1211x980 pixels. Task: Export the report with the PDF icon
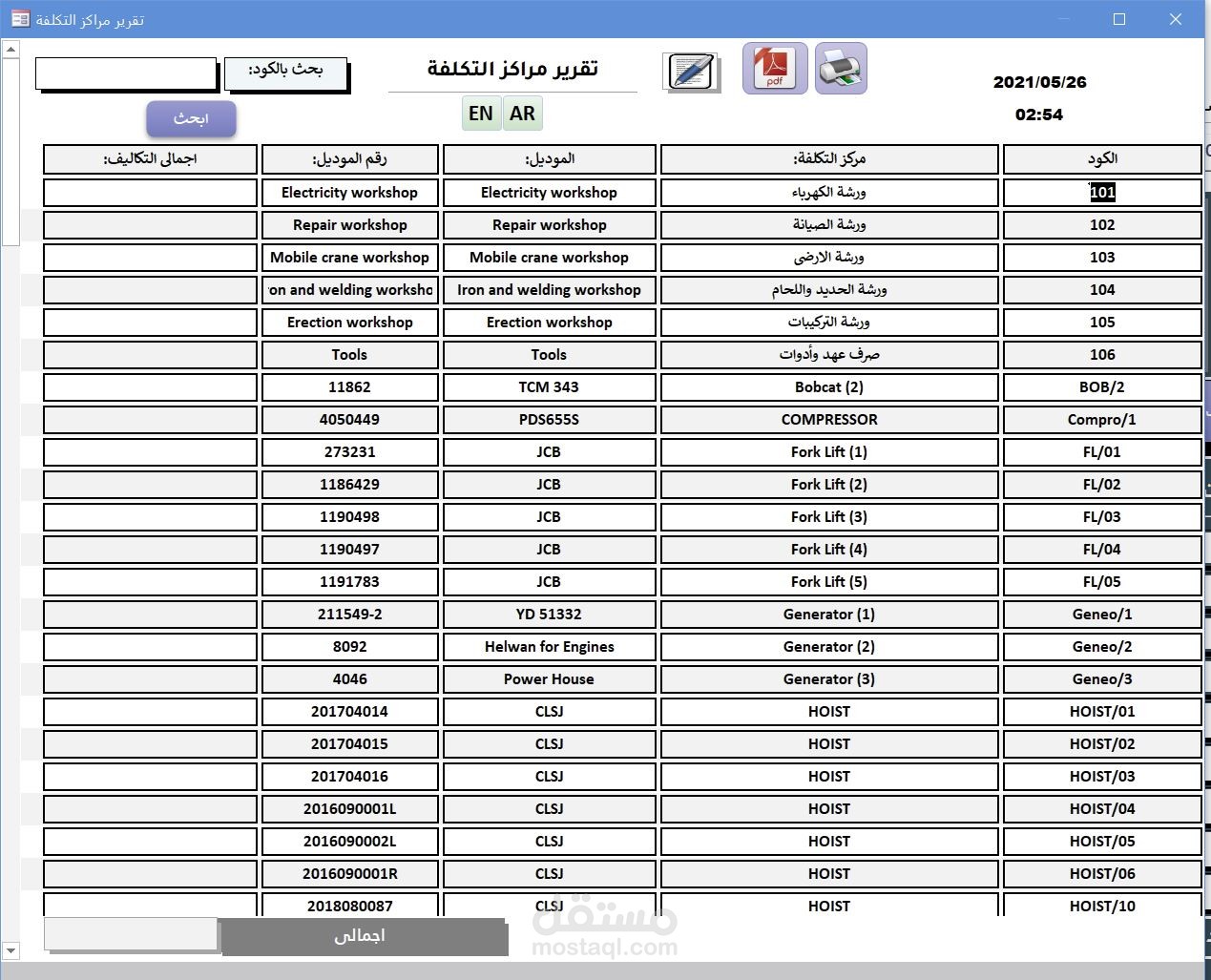tap(775, 69)
